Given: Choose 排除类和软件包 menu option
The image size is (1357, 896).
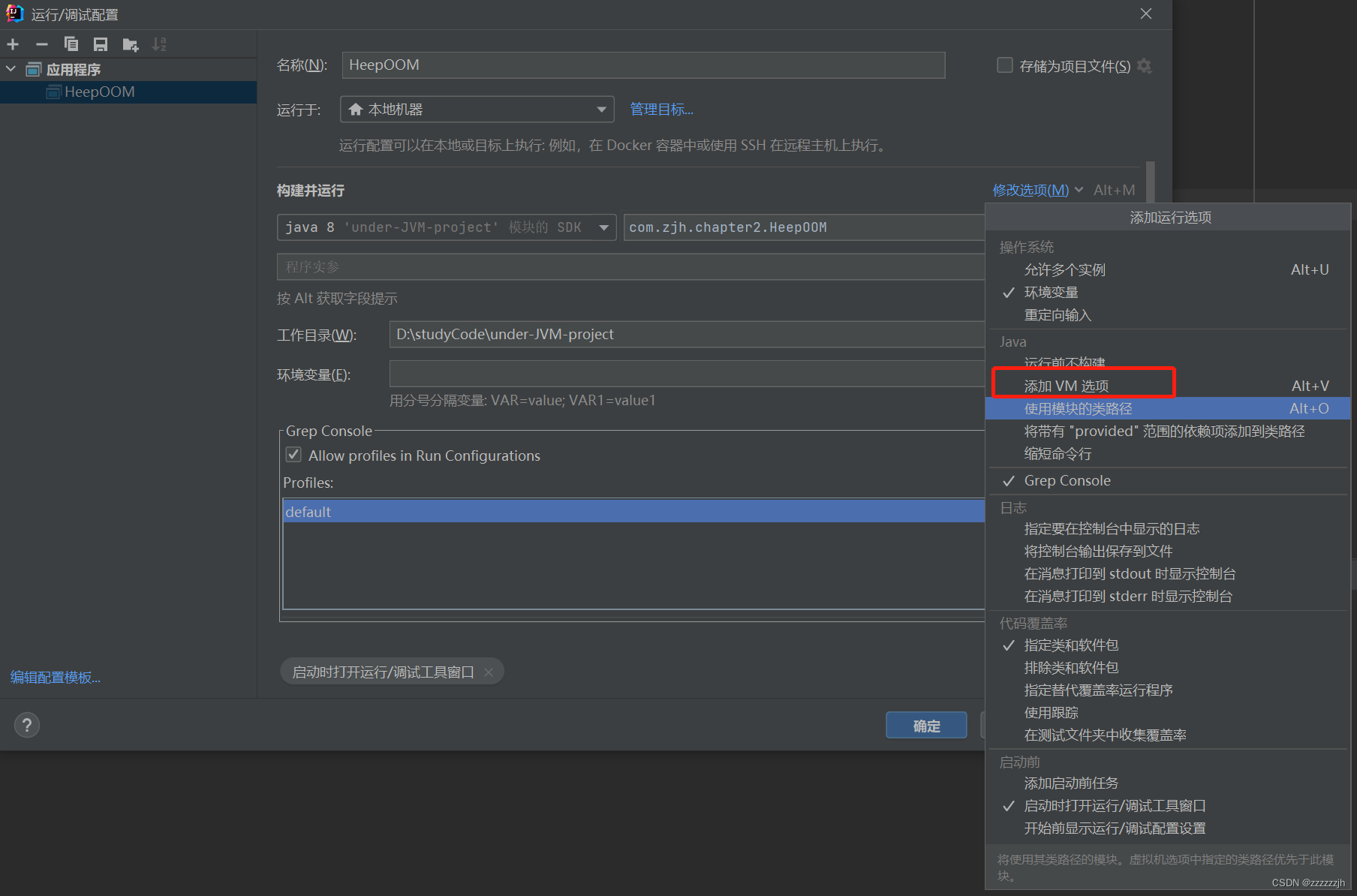Looking at the screenshot, I should [1168, 667].
